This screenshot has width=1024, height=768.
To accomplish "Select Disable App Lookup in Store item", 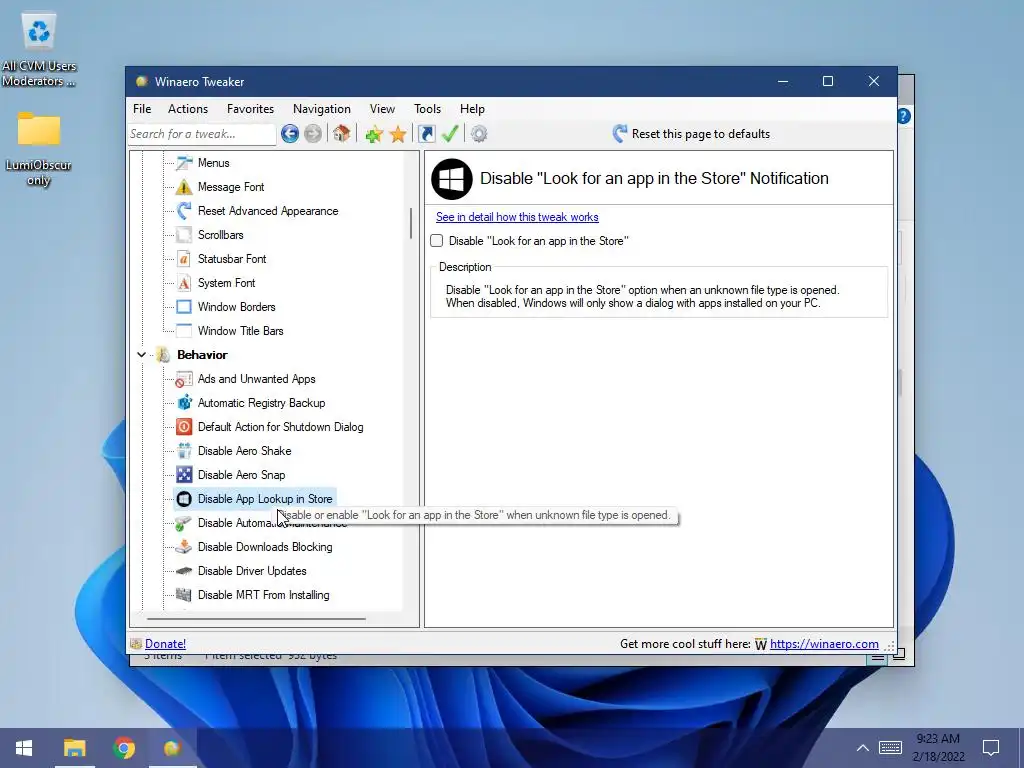I will click(x=255, y=499).
